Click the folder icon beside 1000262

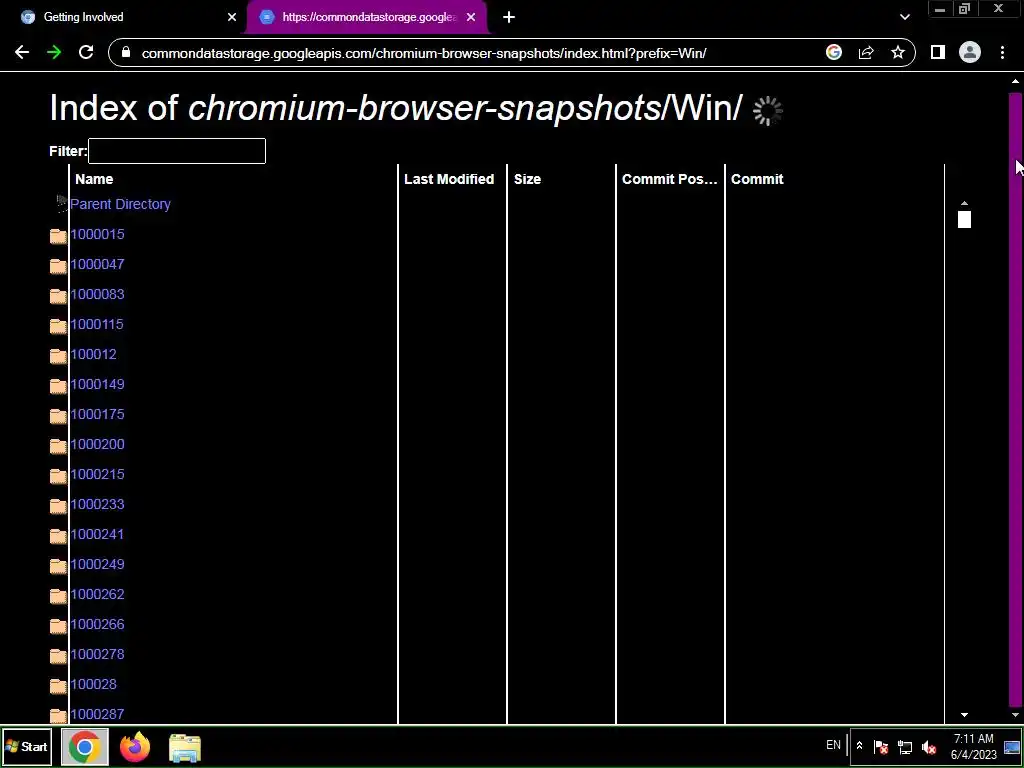coord(58,596)
